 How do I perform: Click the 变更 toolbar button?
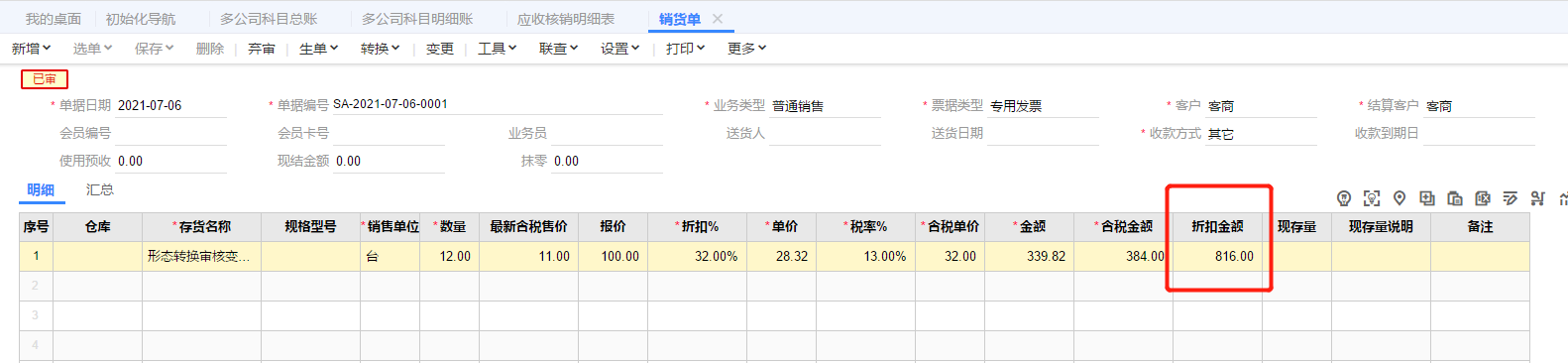[x=440, y=49]
